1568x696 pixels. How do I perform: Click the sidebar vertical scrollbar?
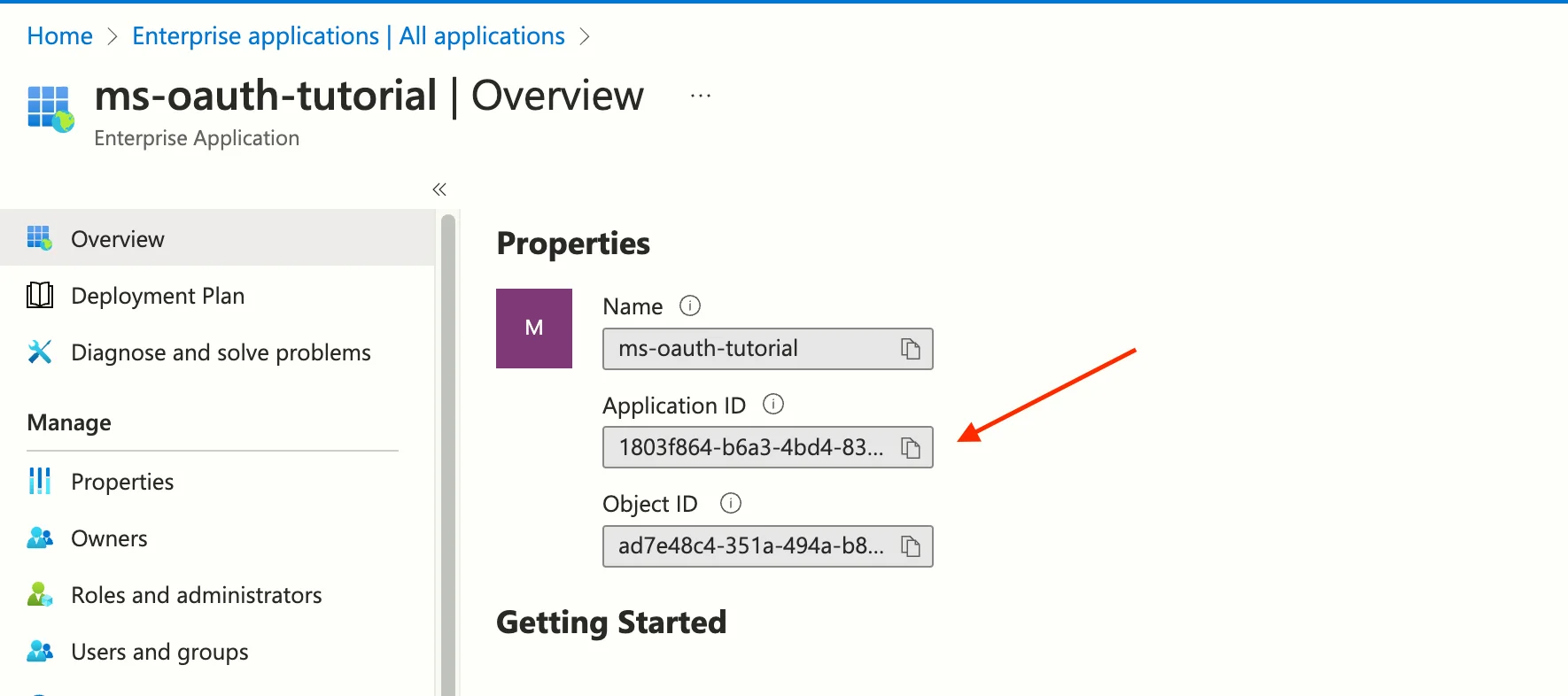[448, 453]
